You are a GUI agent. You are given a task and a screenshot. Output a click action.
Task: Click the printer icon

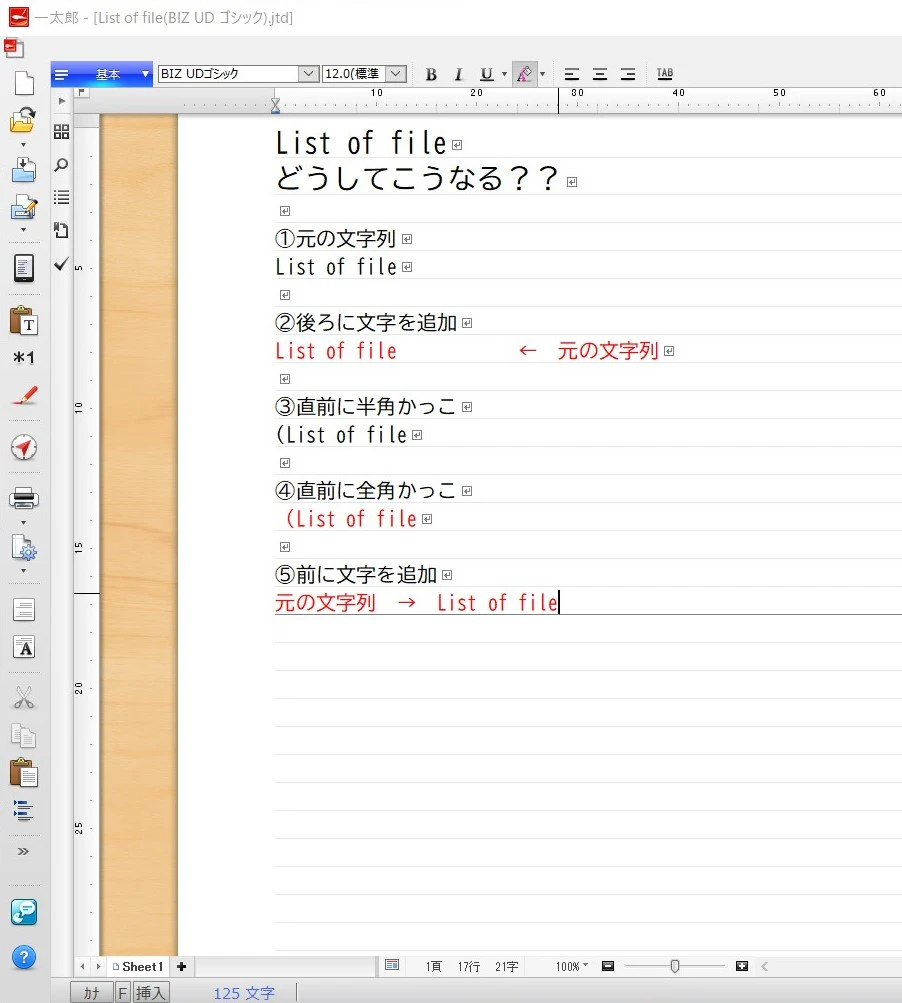click(24, 498)
